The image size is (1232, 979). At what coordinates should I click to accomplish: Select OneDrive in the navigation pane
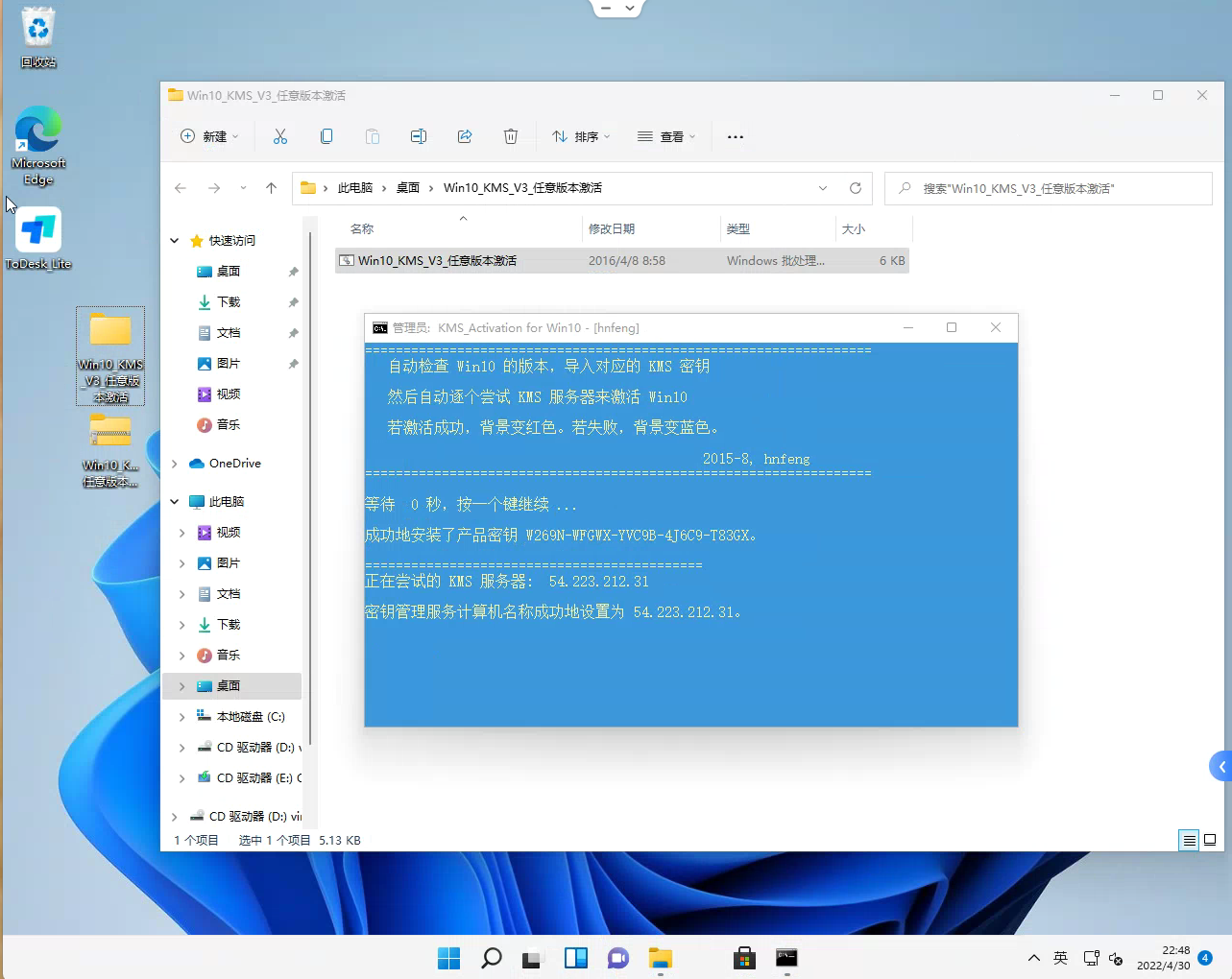tap(226, 464)
